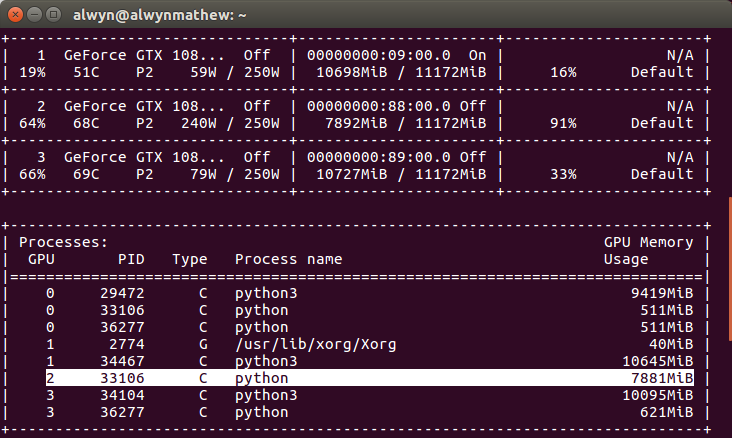732x438 pixels.
Task: Click the "Type" column header
Action: (x=189, y=259)
